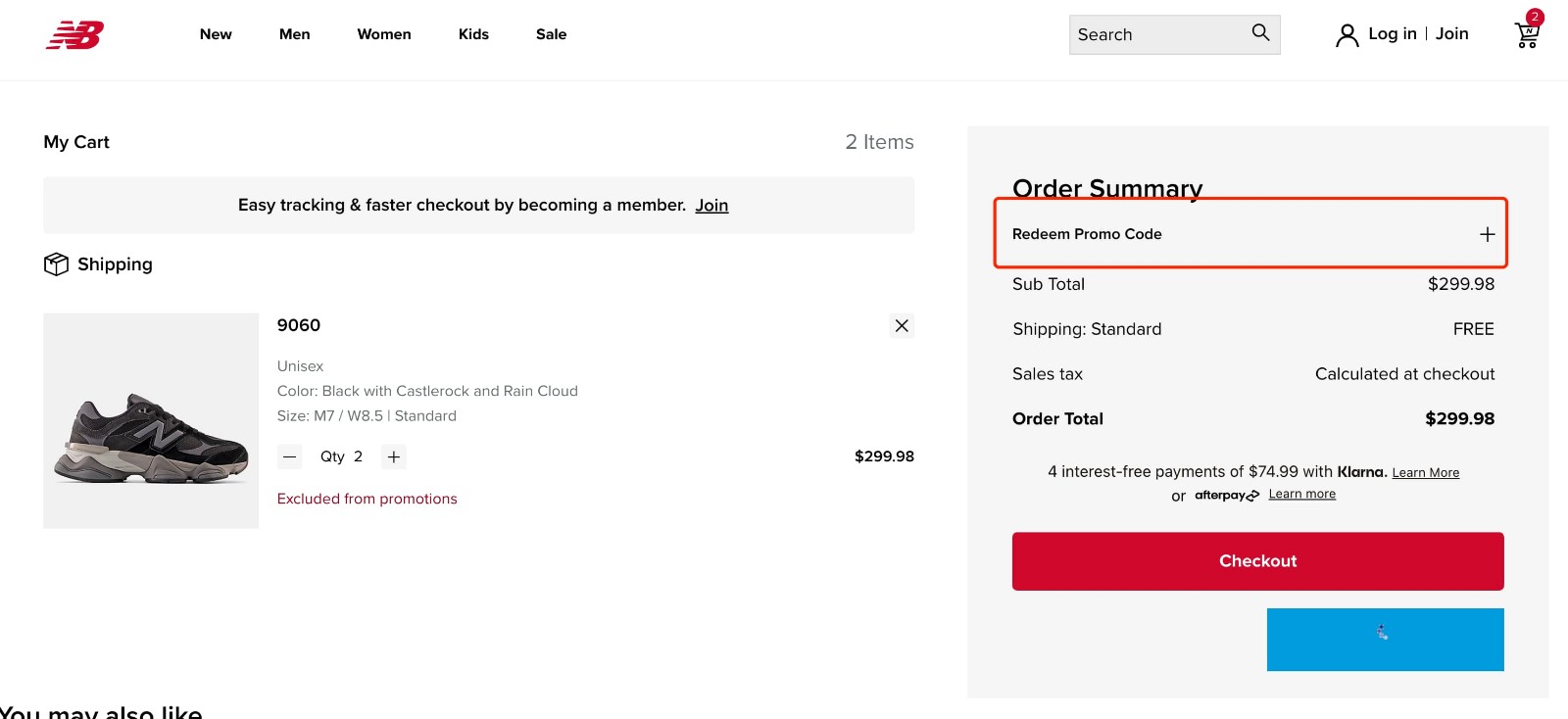Viewport: 1568px width, 719px height.
Task: Open the Sale navigation menu
Action: click(551, 34)
